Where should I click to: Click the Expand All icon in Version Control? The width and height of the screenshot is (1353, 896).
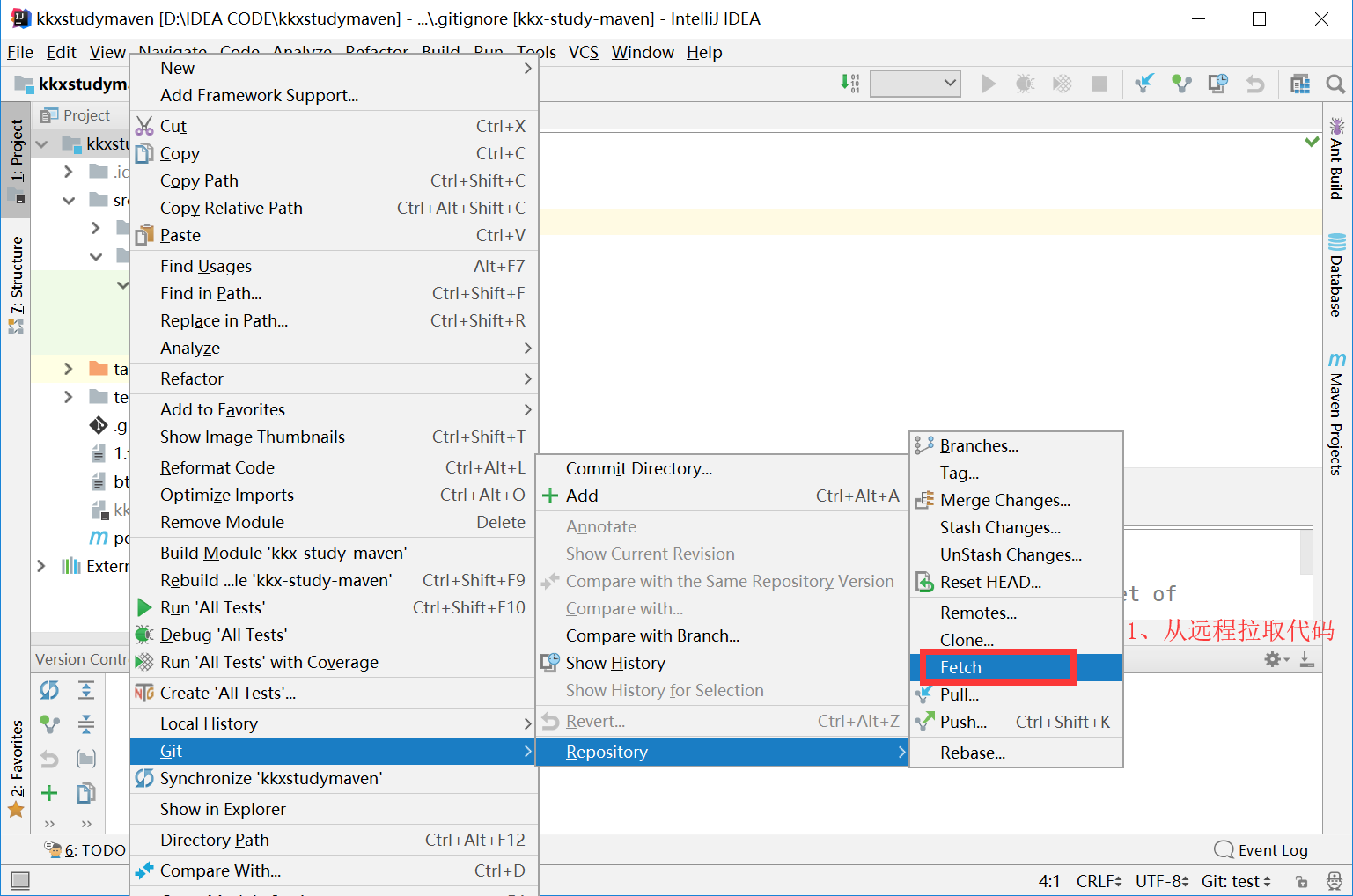click(85, 690)
